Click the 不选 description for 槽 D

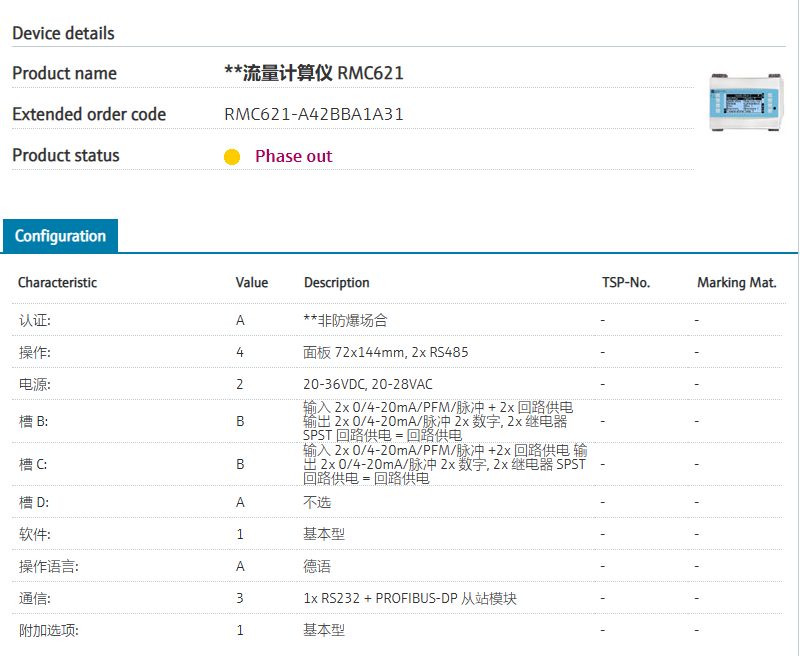317,502
